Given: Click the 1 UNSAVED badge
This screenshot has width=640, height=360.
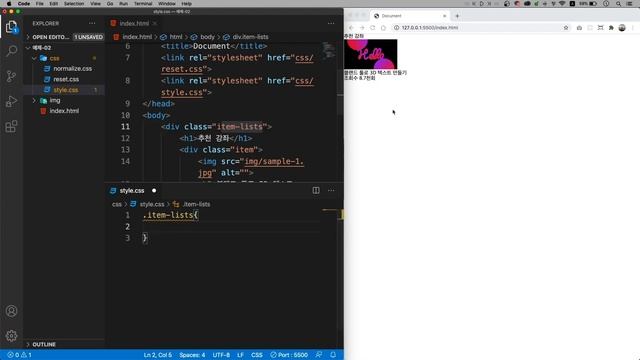Looking at the screenshot, I should (89, 37).
